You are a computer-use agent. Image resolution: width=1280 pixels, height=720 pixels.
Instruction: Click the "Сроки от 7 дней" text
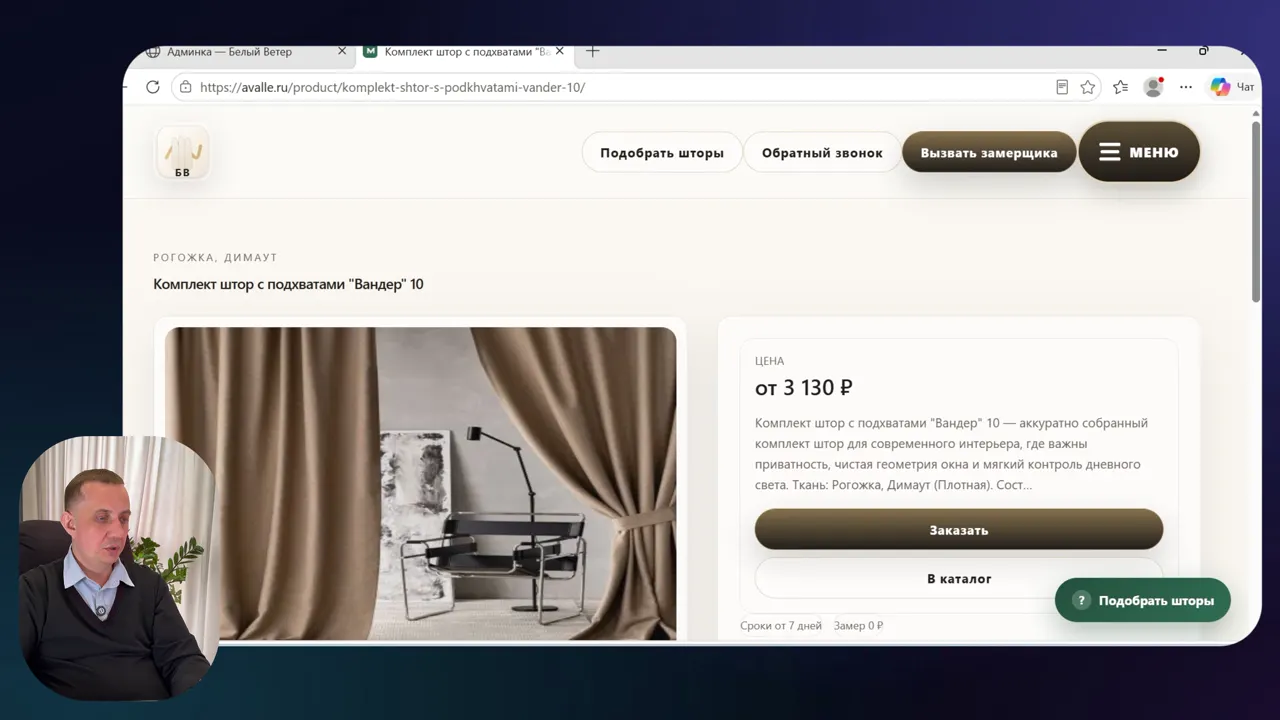[x=781, y=626]
